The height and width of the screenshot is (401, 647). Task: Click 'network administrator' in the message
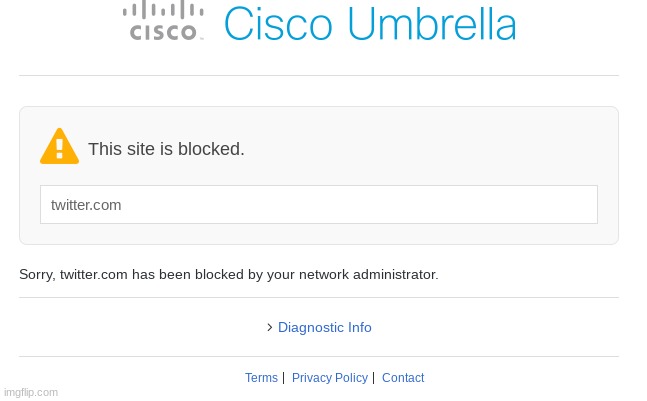(368, 275)
